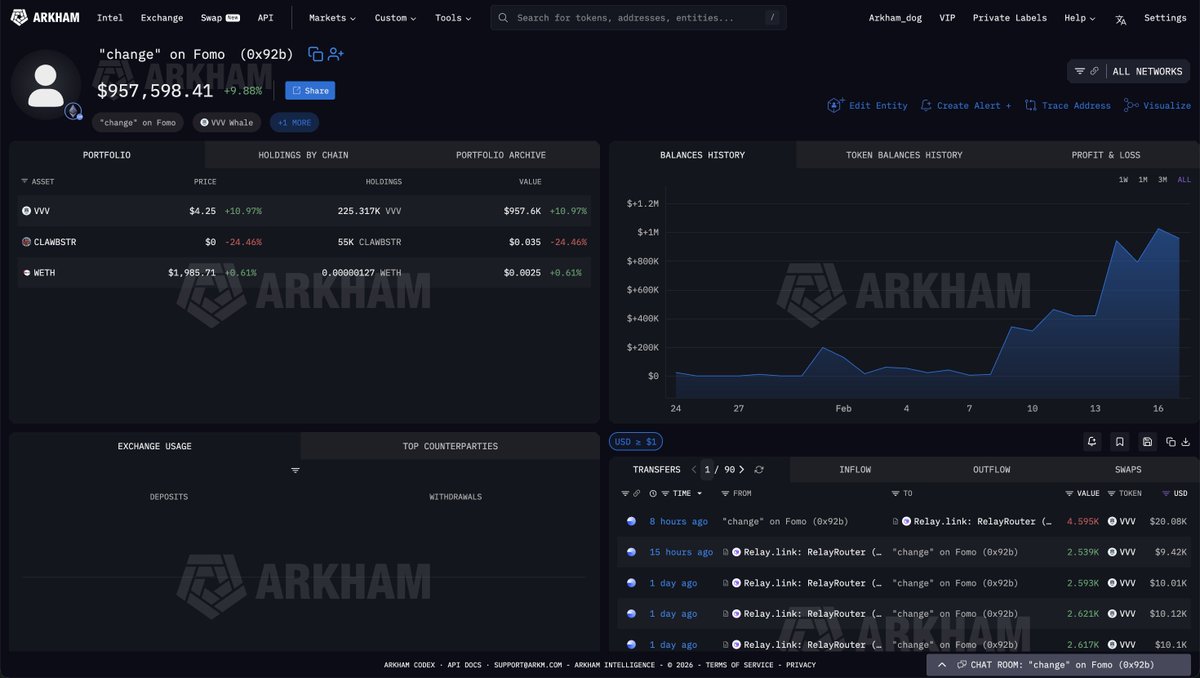The width and height of the screenshot is (1200, 678).
Task: Copy the entity address with the copy icon
Action: point(315,54)
